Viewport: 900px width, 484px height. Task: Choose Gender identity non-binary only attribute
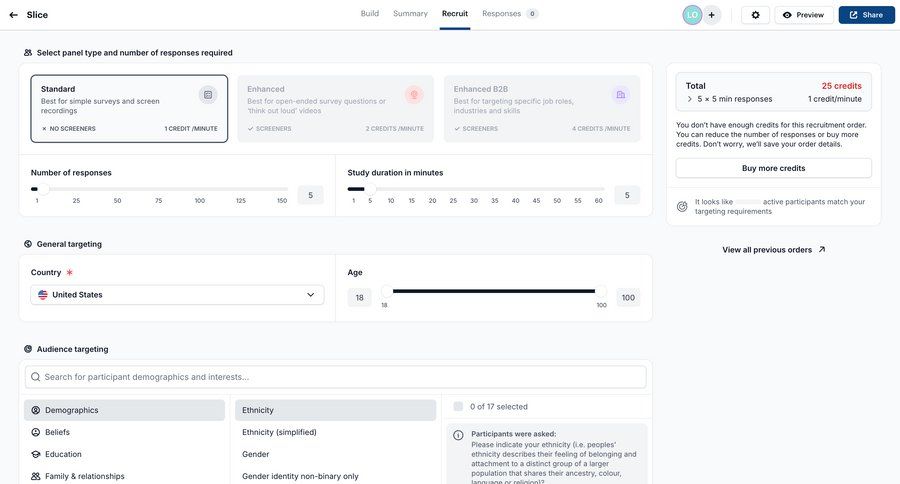click(x=336, y=476)
